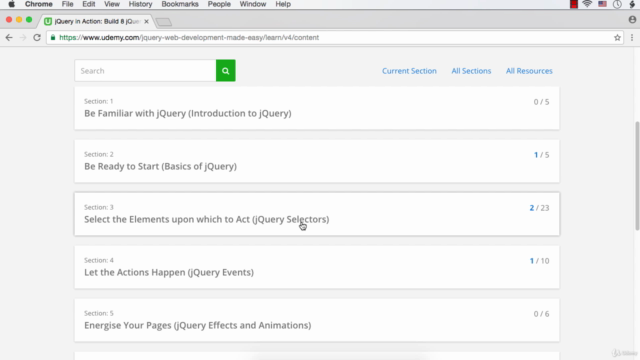Expand Section 3 Select the Elements
The height and width of the screenshot is (360, 640).
coord(317,214)
